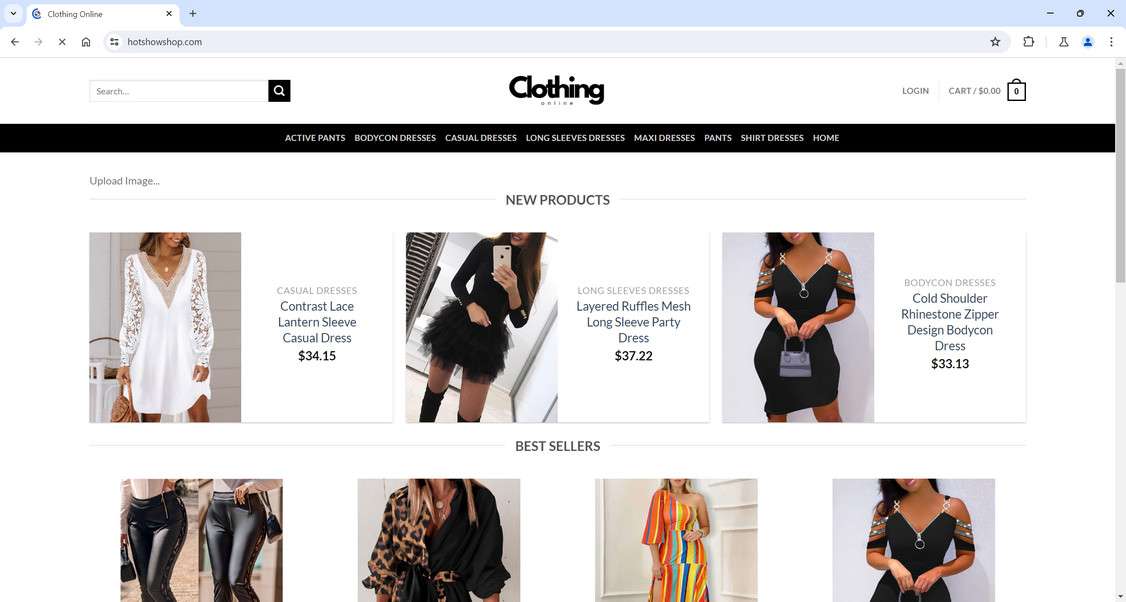Viewport: 1126px width, 602px height.
Task: Click the Chrome Labs flask icon
Action: [1064, 42]
